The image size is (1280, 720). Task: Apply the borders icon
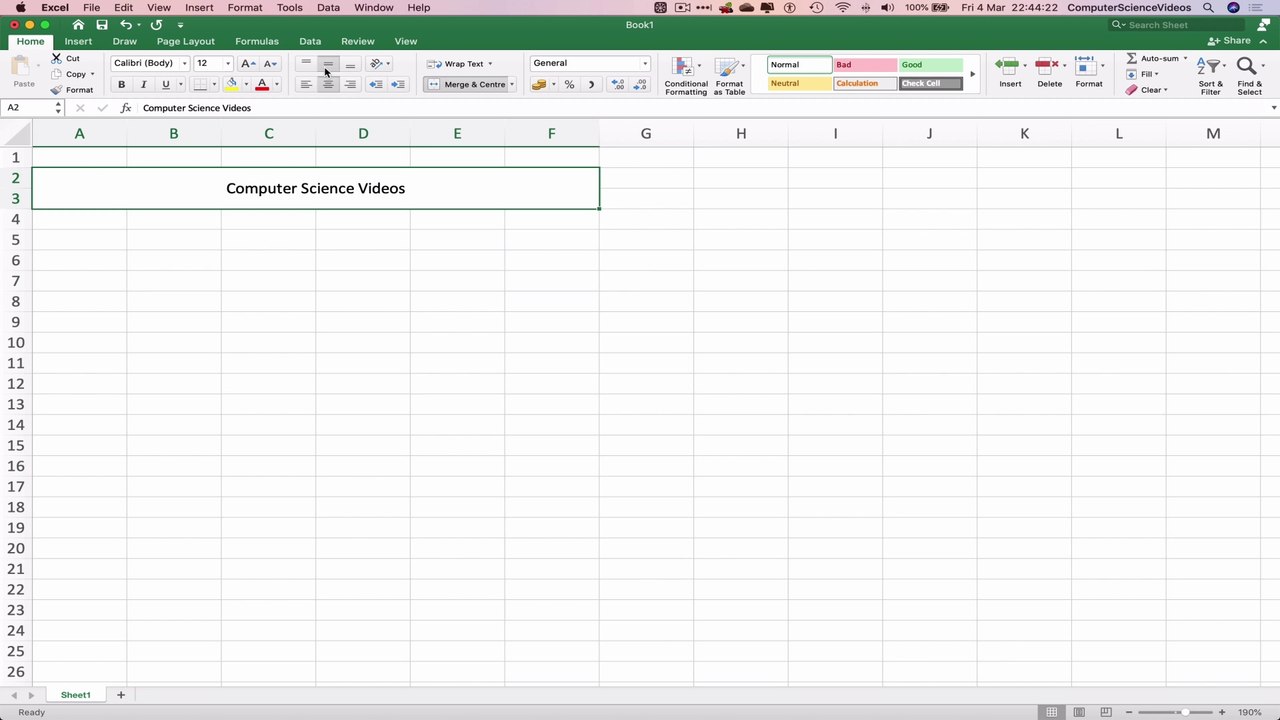coord(200,85)
